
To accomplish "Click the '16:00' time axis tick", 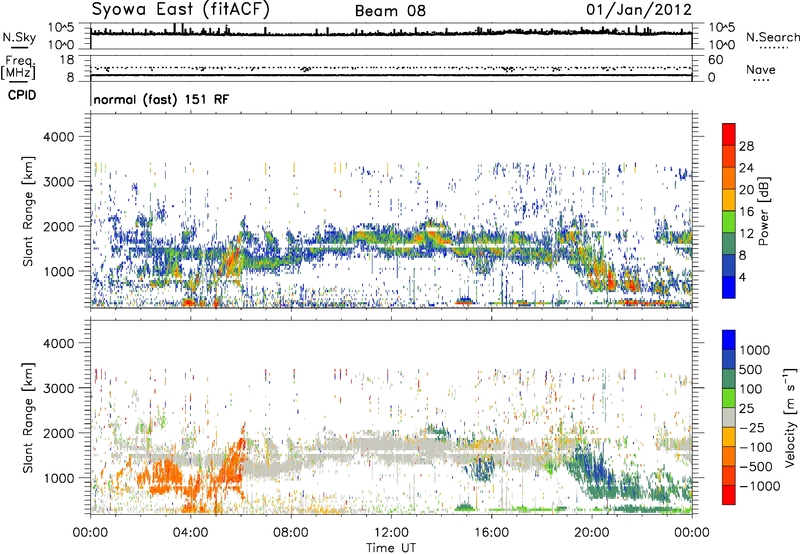I will 491,533.
